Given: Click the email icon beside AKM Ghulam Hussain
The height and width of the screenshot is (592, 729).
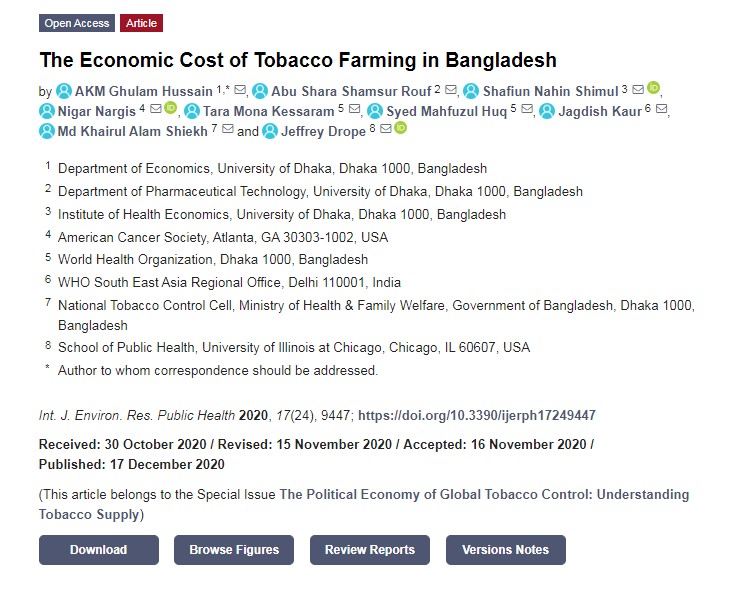Looking at the screenshot, I should [240, 91].
